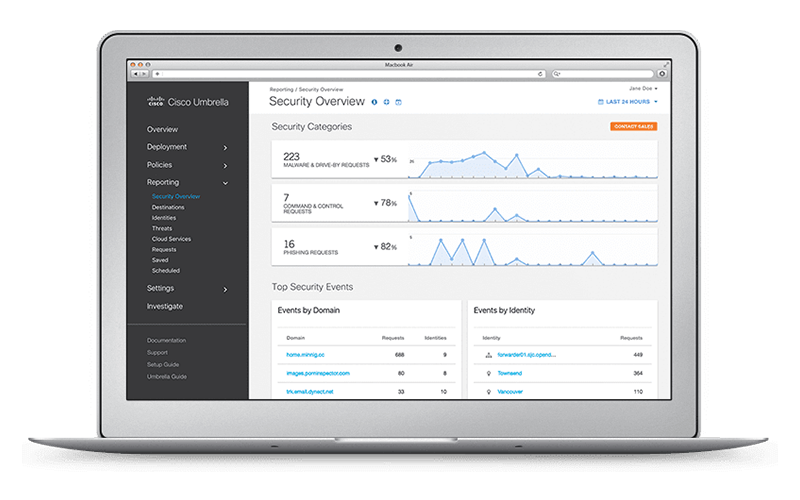Open the Jane Doe user menu

(x=641, y=89)
